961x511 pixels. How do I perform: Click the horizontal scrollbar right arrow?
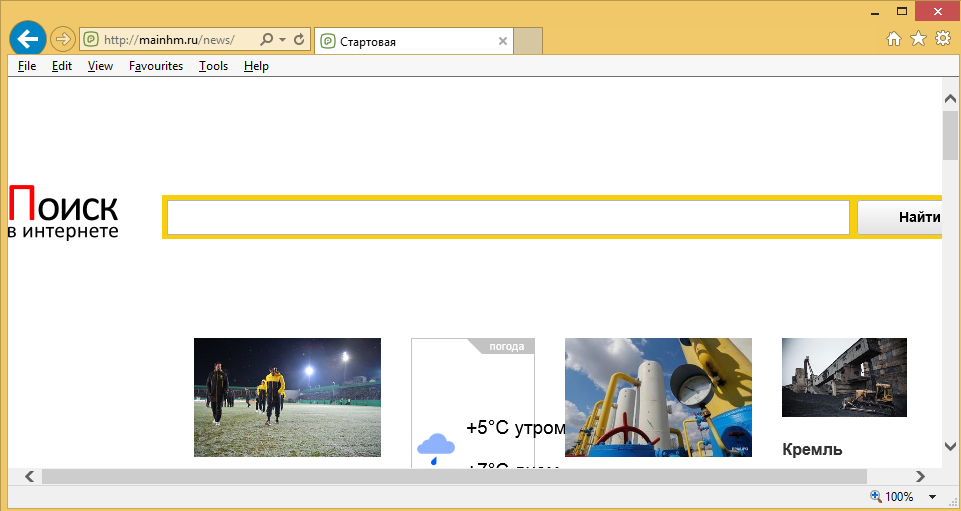pos(920,476)
